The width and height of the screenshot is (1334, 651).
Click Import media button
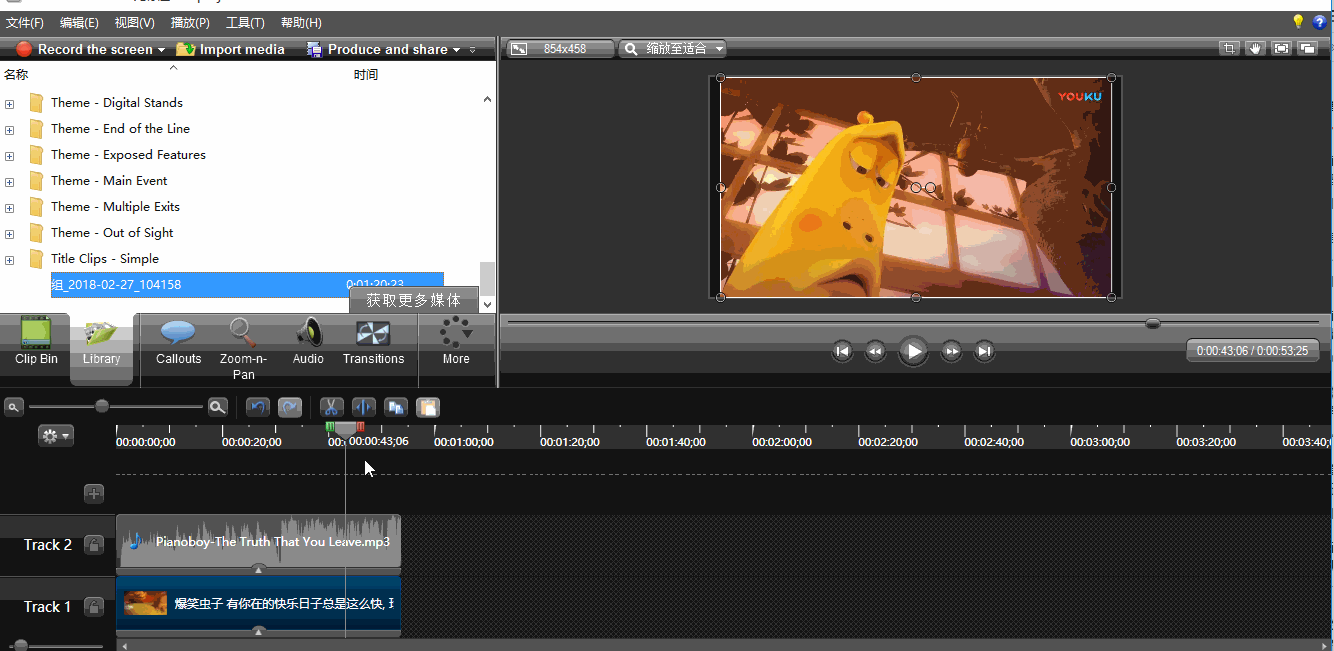(x=230, y=49)
